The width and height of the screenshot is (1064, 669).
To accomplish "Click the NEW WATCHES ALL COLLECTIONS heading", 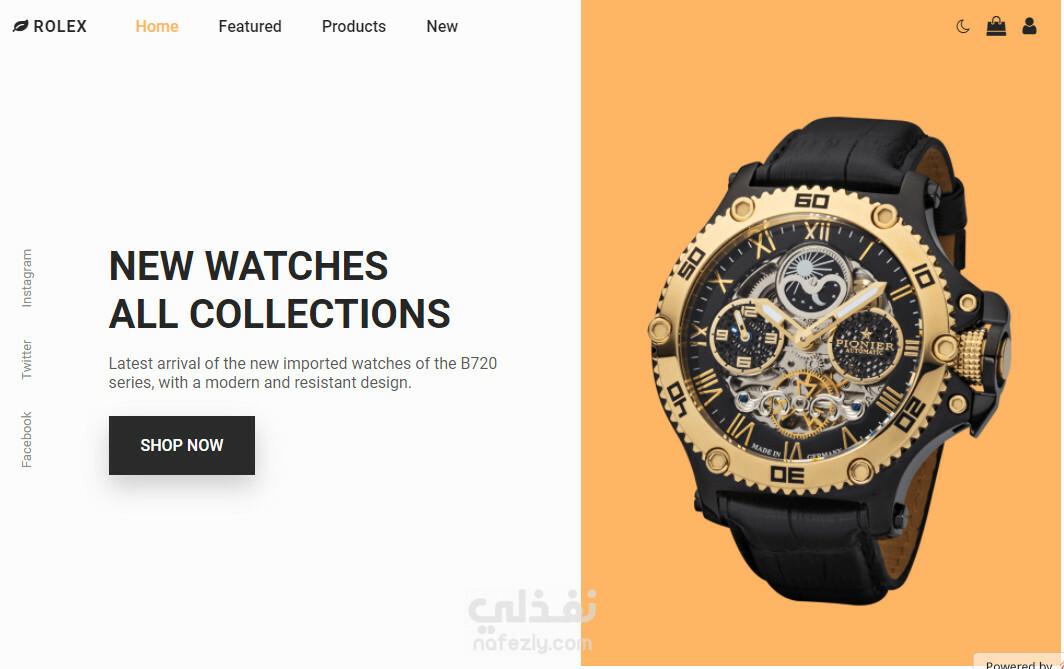I will tap(280, 290).
